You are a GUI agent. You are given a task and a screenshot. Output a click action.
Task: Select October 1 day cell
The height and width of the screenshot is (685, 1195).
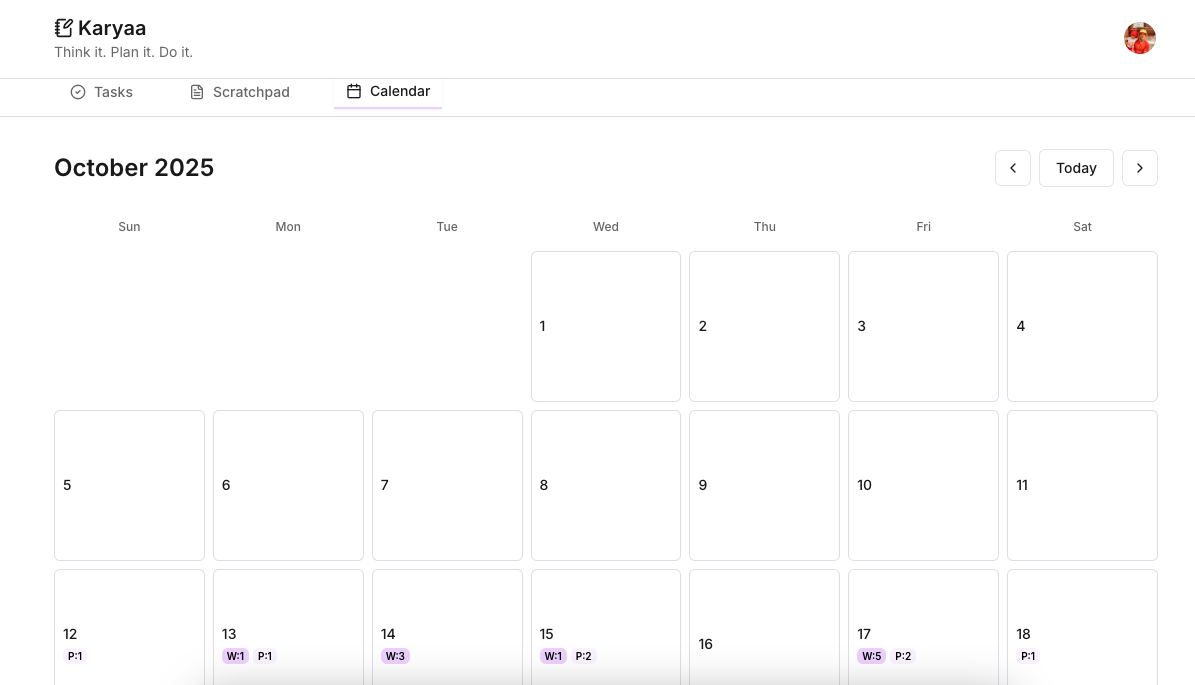(x=606, y=326)
